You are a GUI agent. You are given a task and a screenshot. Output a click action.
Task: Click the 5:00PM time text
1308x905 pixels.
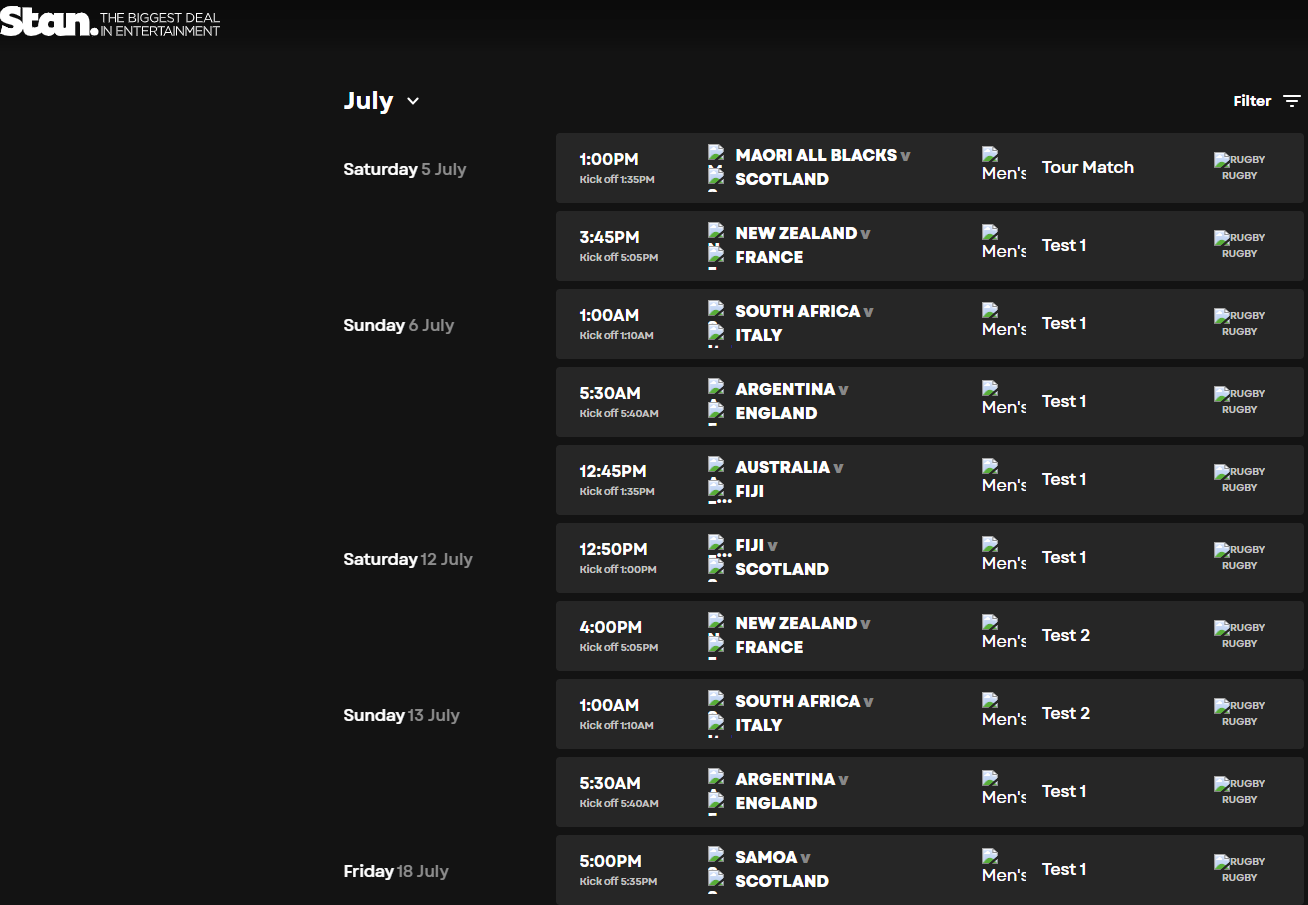(x=610, y=861)
